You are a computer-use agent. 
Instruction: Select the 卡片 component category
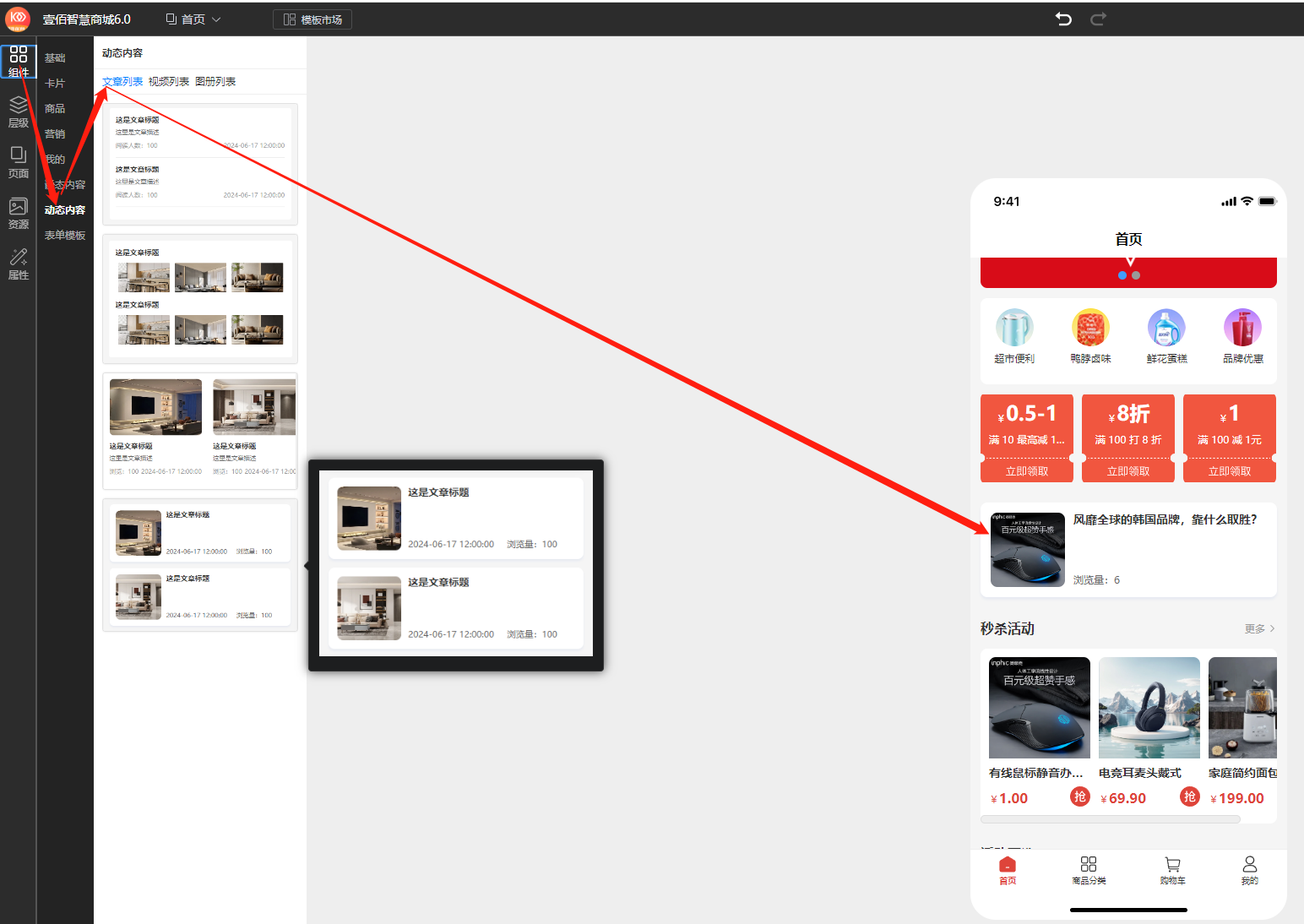(55, 84)
